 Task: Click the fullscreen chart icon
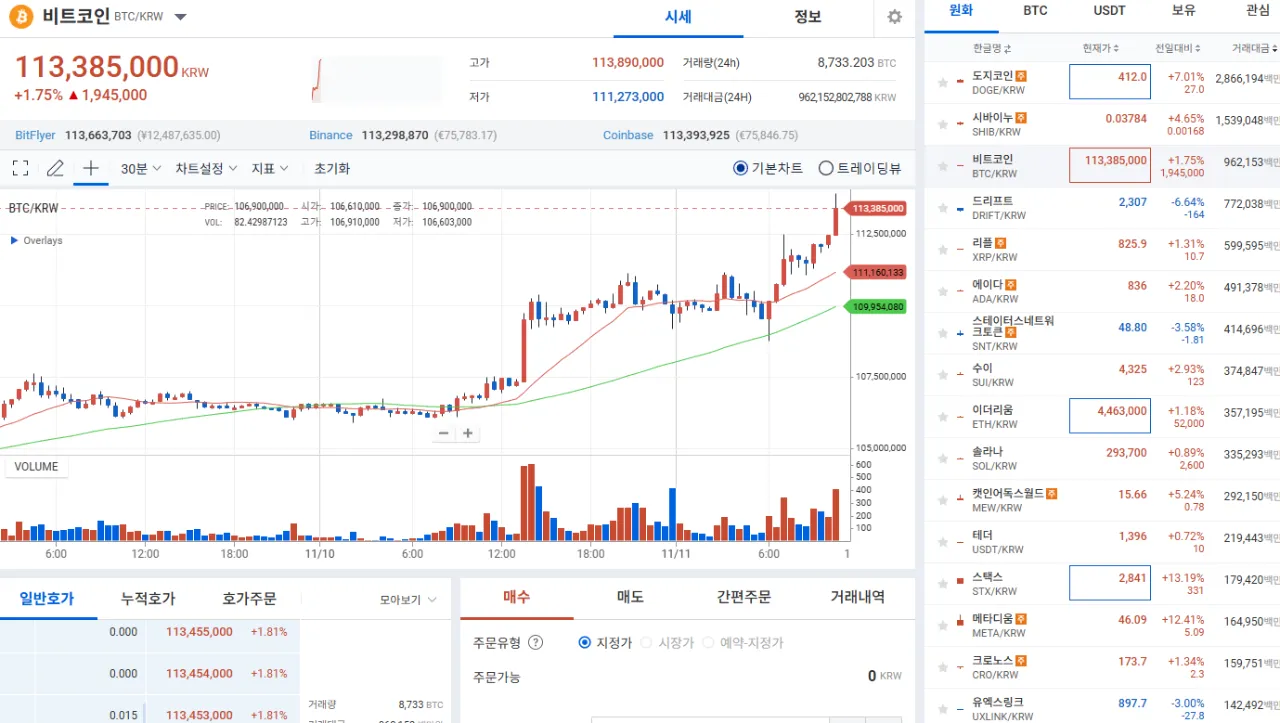coord(20,168)
